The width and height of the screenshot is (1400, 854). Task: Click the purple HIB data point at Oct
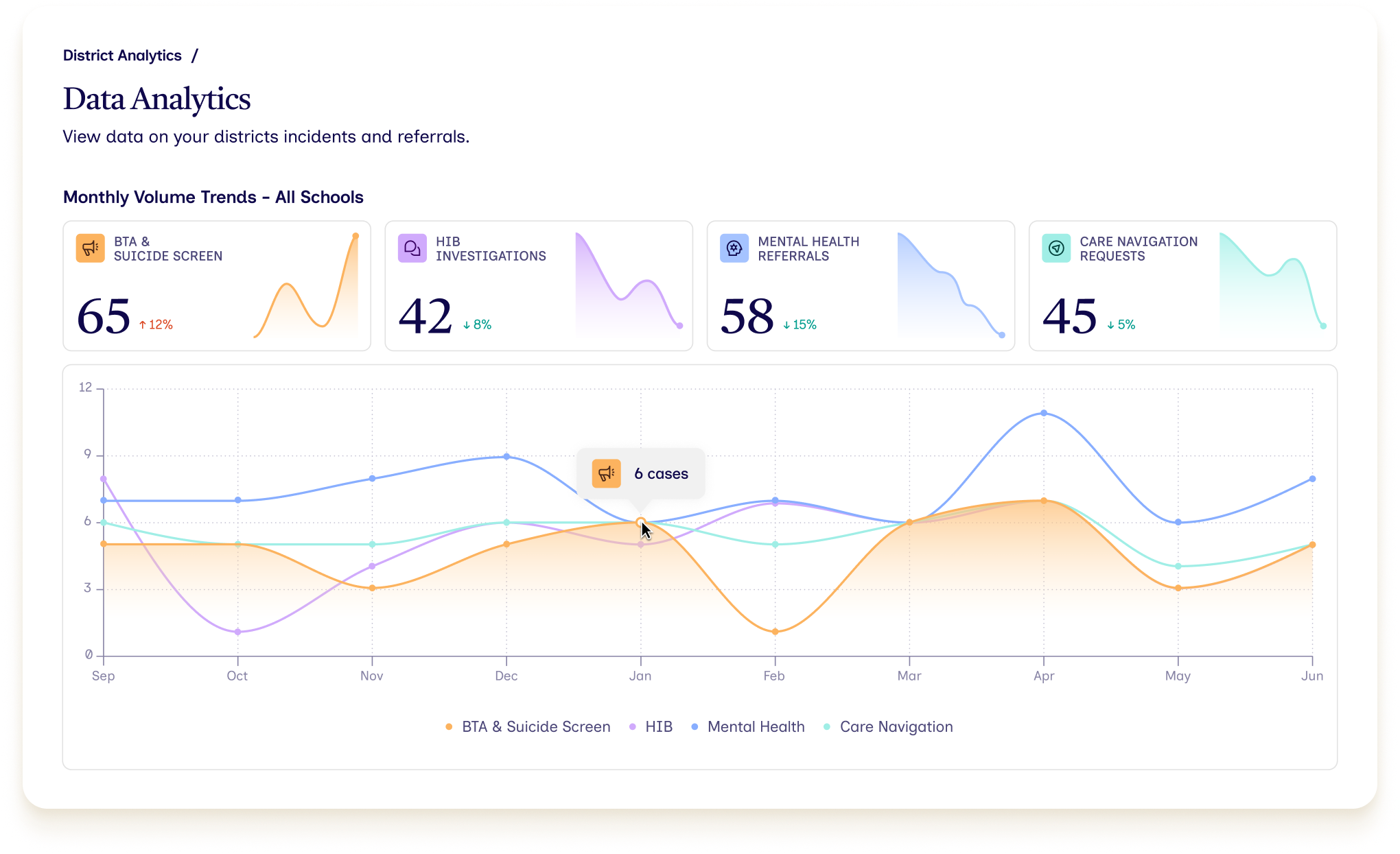(237, 632)
